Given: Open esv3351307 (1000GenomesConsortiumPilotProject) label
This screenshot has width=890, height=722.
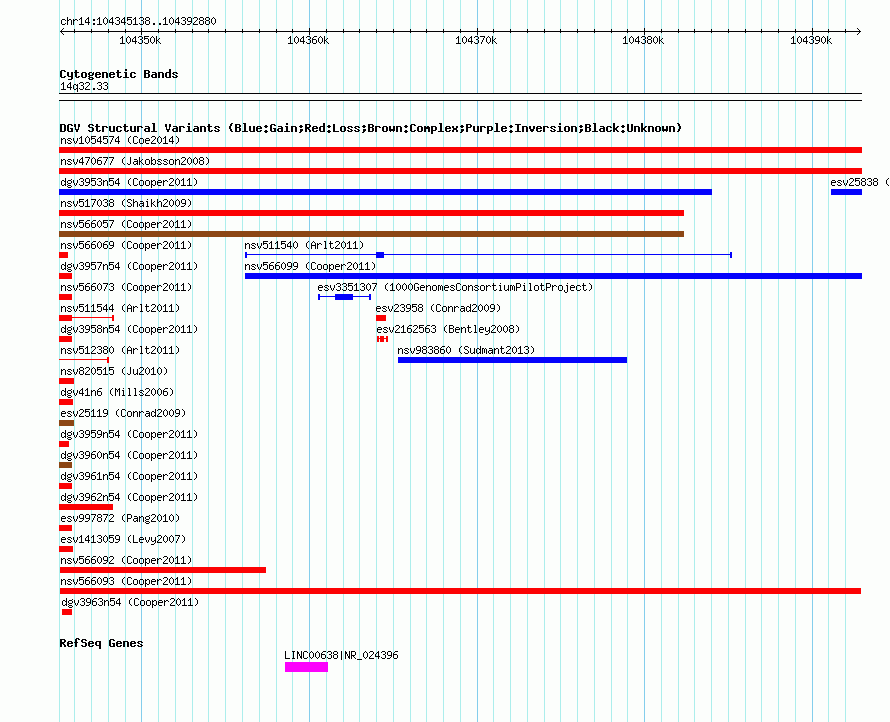Looking at the screenshot, I should pyautogui.click(x=455, y=287).
